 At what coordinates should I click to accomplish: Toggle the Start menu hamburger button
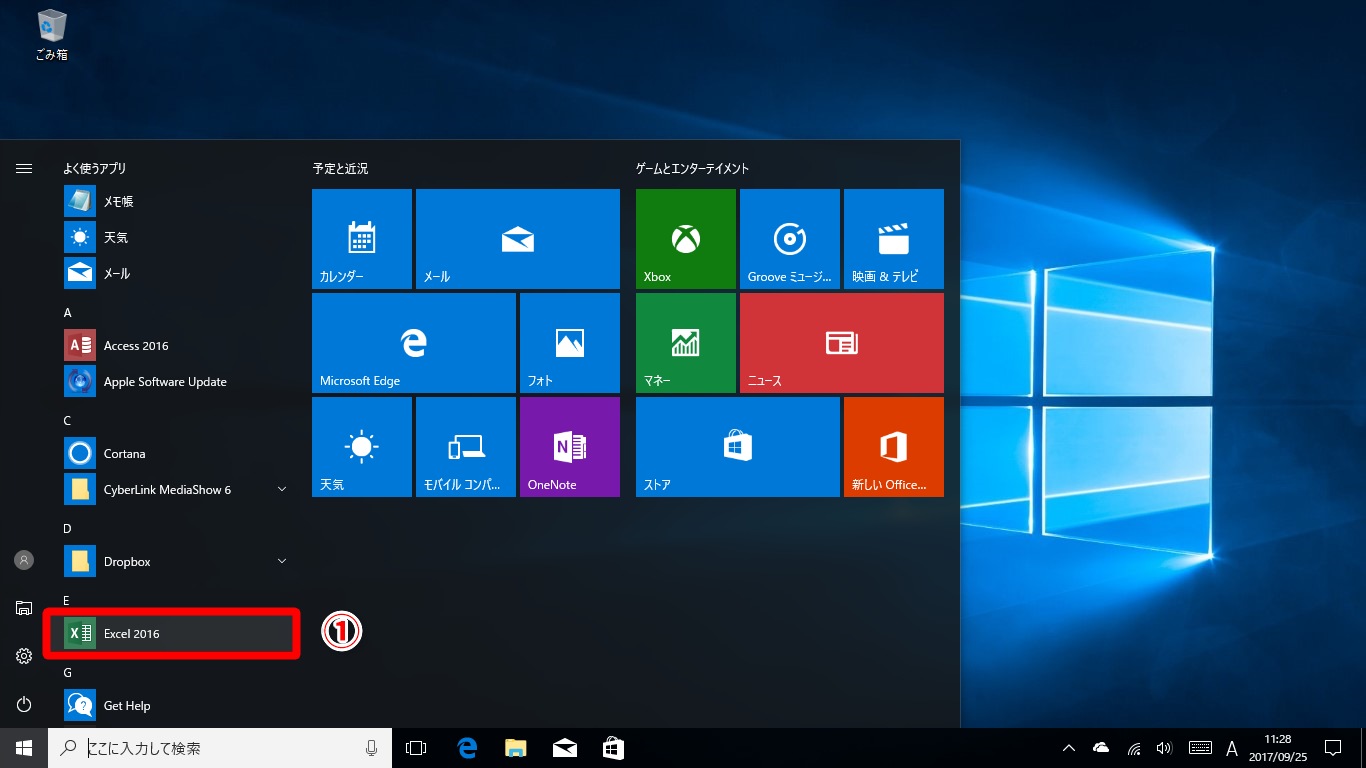(24, 169)
